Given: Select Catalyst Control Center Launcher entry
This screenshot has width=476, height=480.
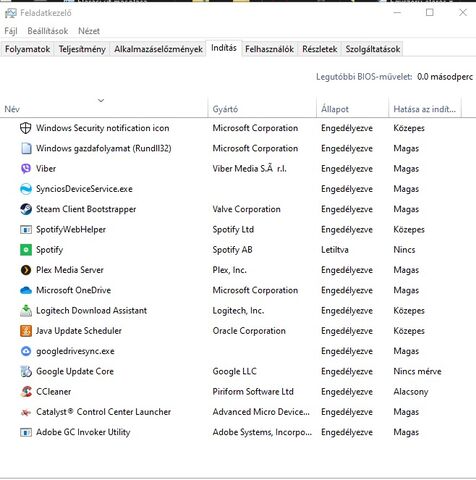Looking at the screenshot, I should click(x=103, y=412).
